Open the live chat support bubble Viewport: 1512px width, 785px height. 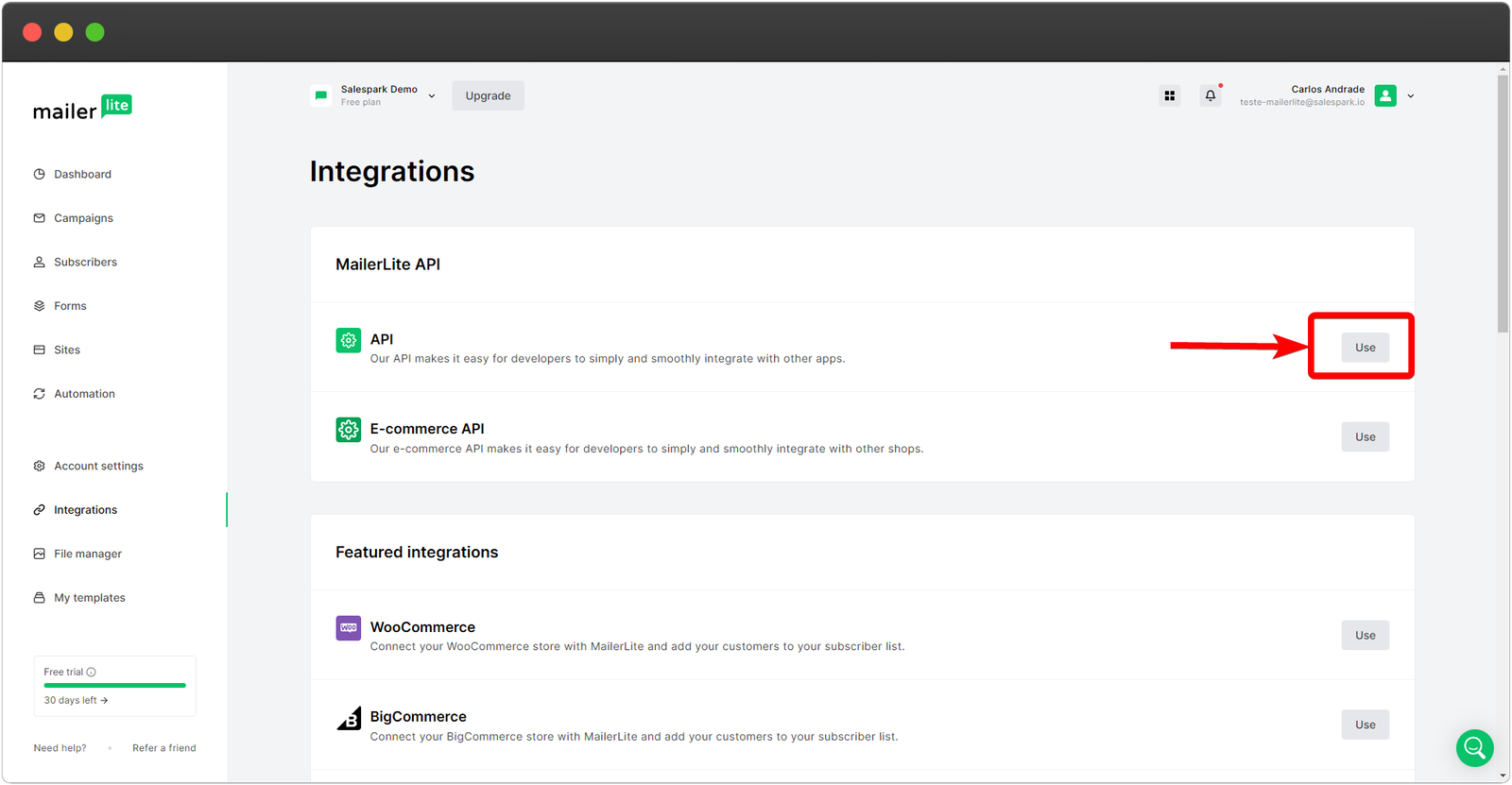(1474, 748)
